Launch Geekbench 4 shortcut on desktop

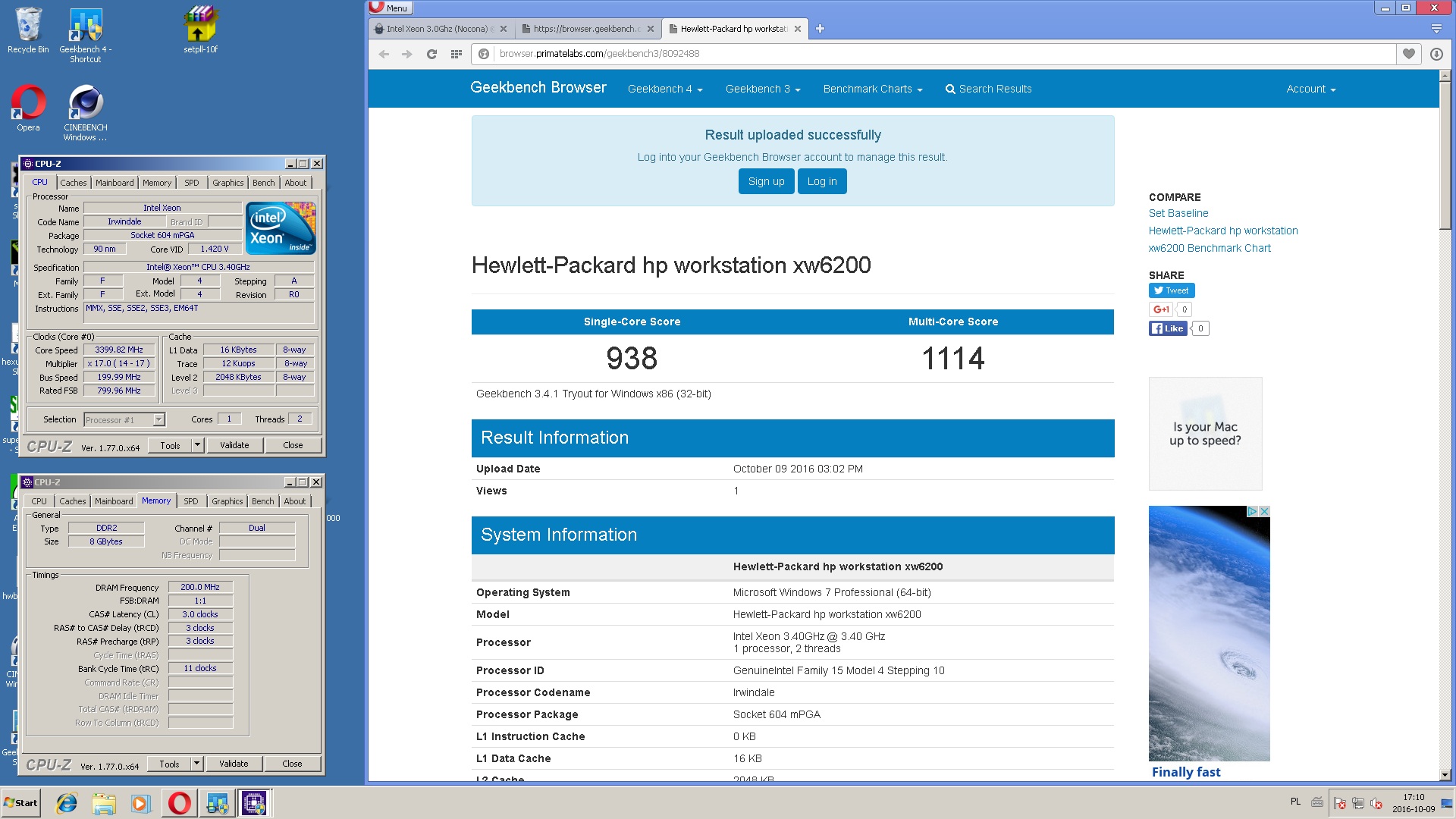(86, 35)
